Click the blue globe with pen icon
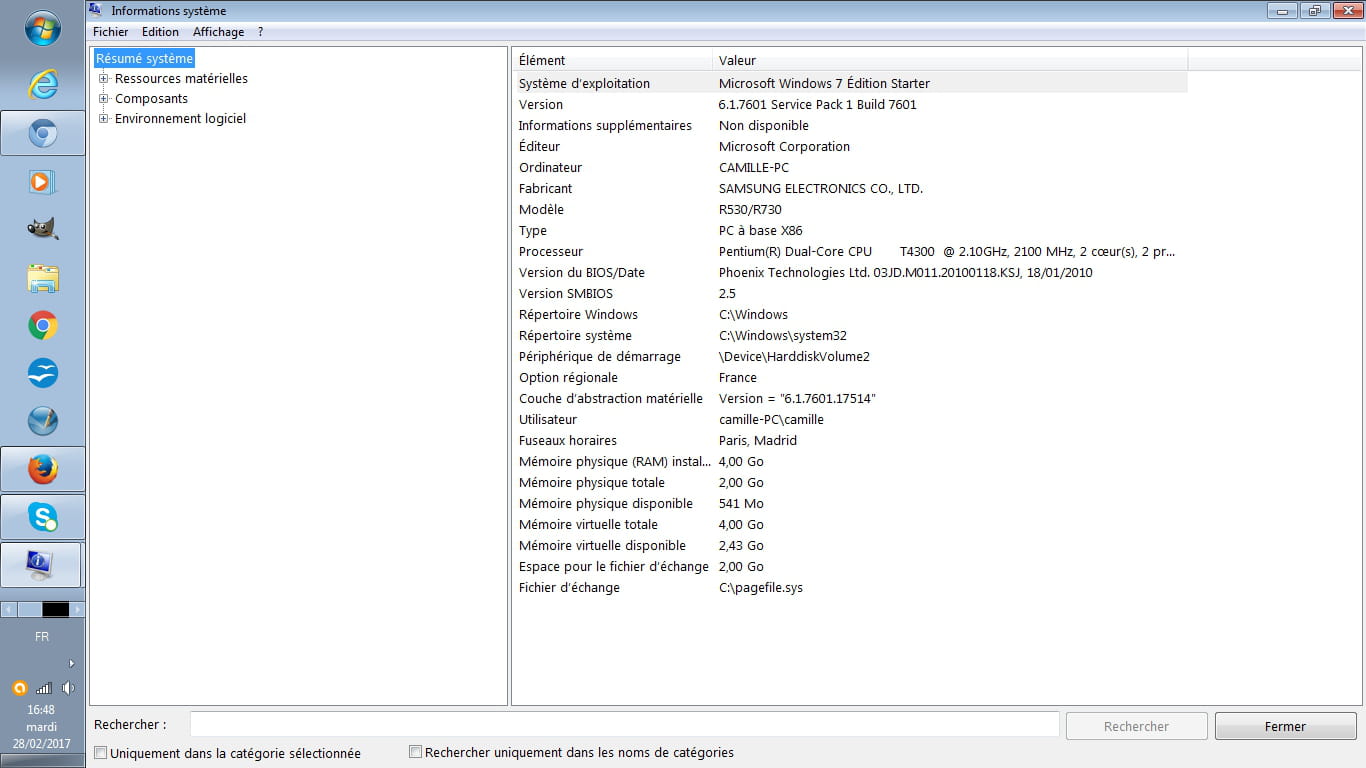The height and width of the screenshot is (768, 1366). coord(43,421)
